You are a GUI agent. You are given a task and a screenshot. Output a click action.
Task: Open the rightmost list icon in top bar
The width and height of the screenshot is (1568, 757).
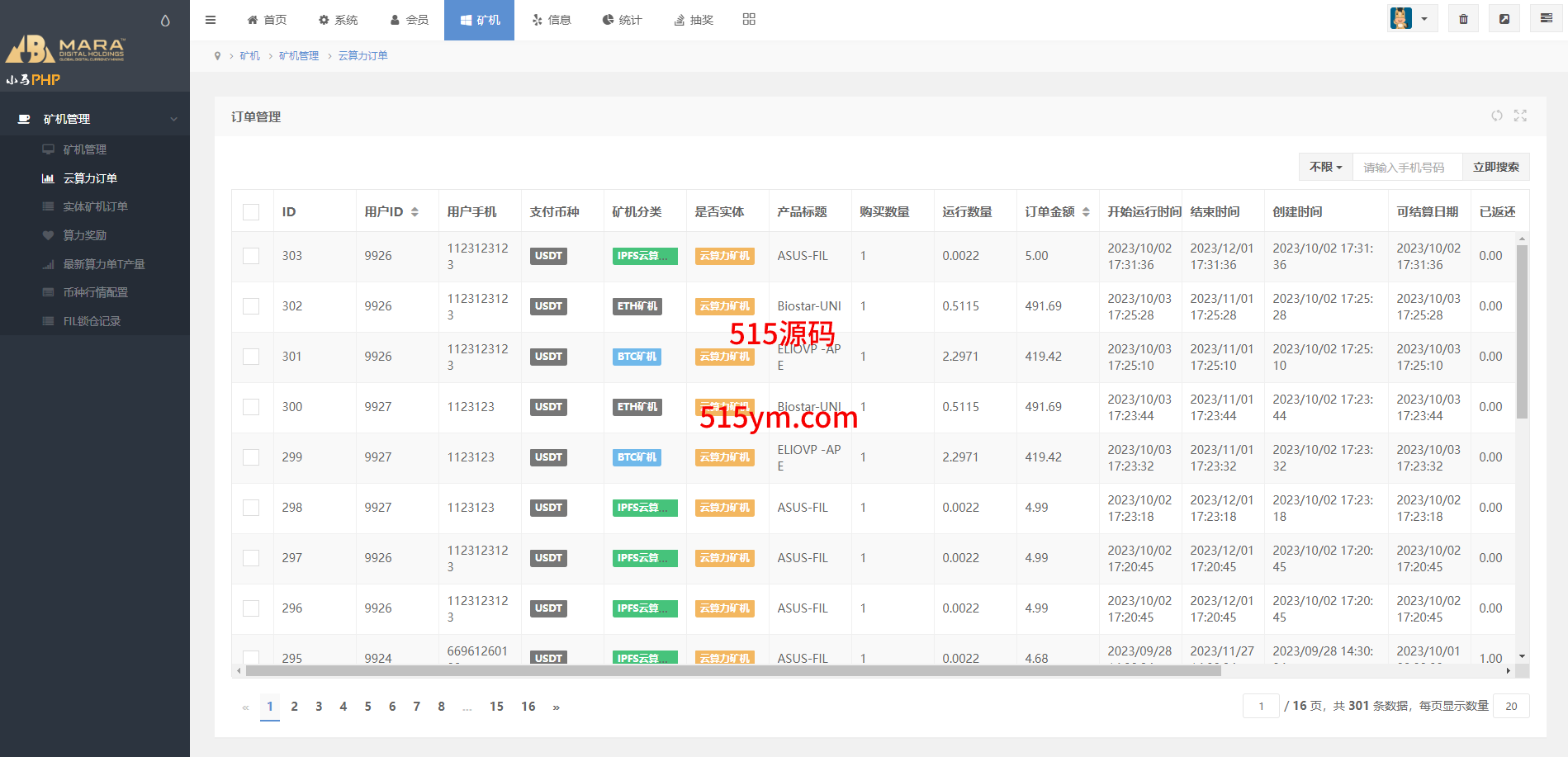pos(1546,19)
